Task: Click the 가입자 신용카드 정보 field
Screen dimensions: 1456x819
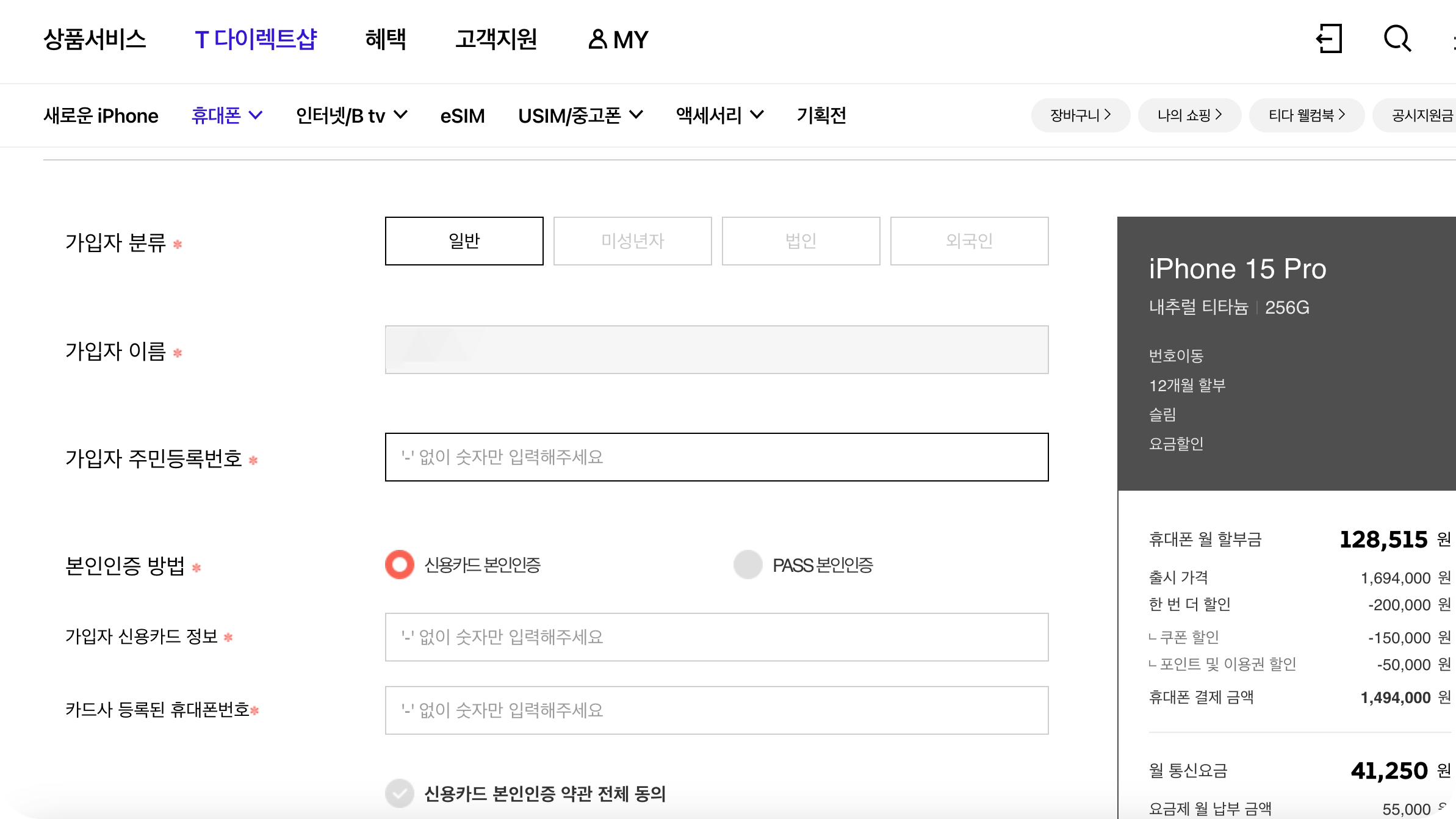Action: (717, 637)
